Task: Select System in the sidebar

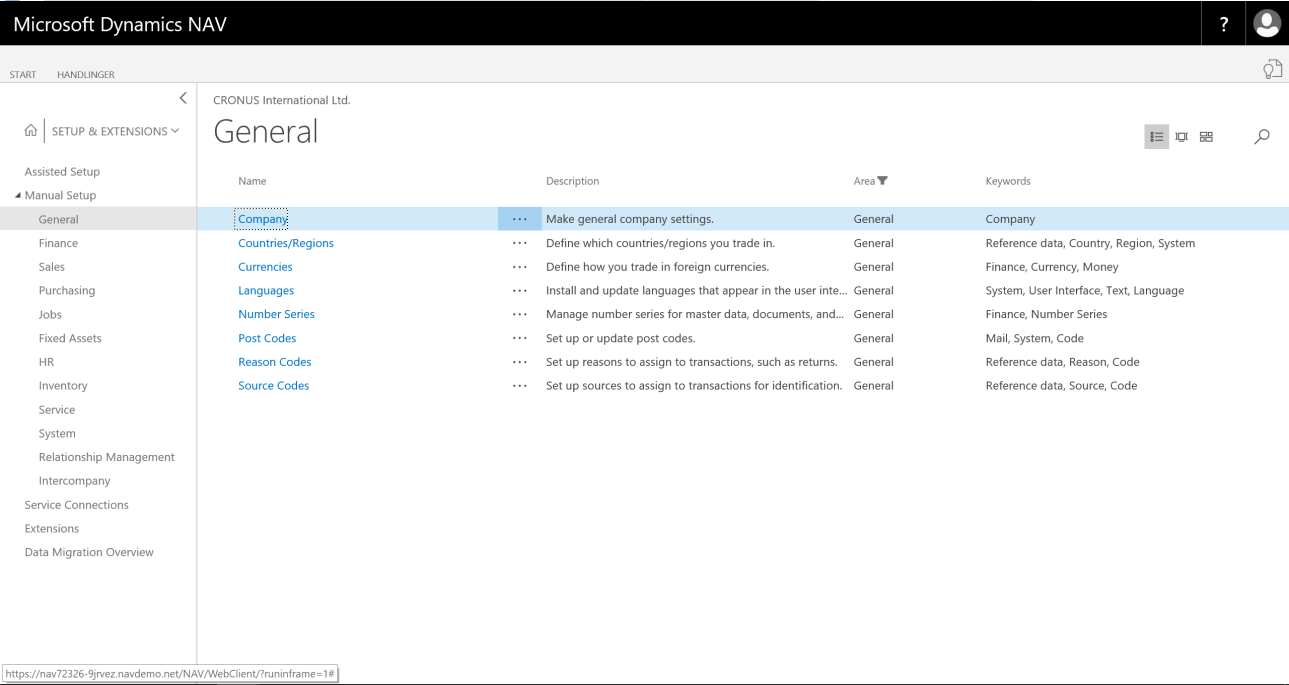Action: point(57,434)
